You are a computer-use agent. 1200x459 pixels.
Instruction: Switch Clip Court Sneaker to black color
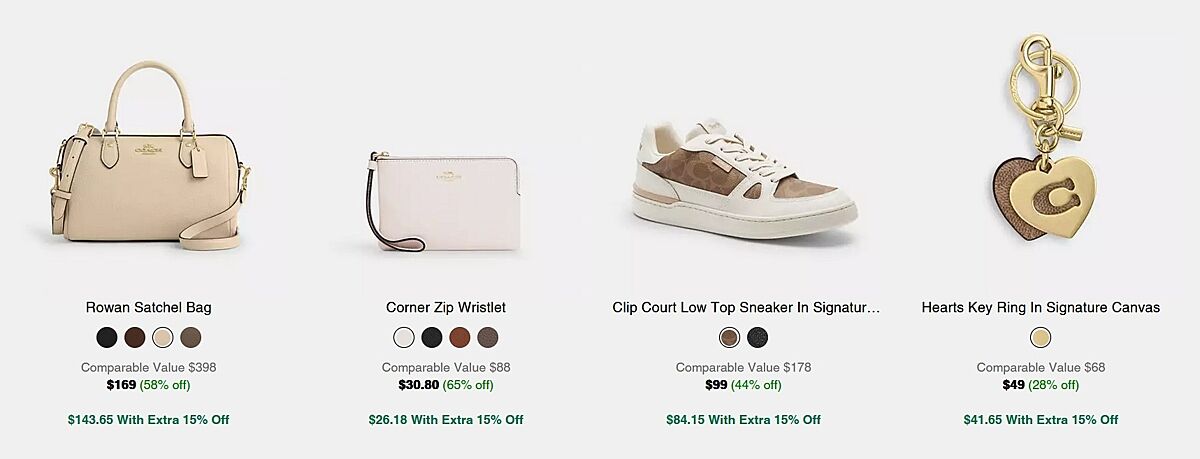coord(757,338)
